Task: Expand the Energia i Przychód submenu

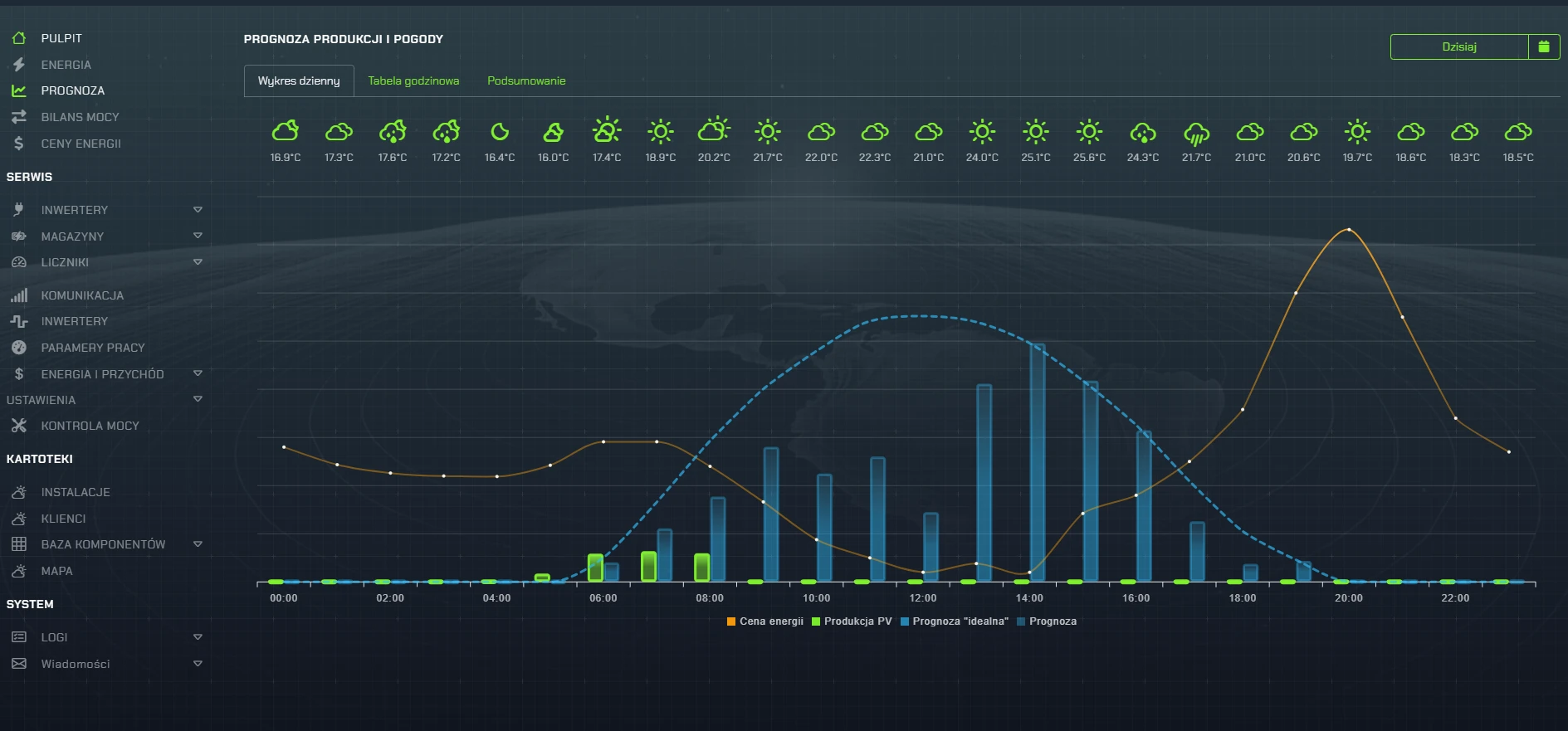Action: 198,374
